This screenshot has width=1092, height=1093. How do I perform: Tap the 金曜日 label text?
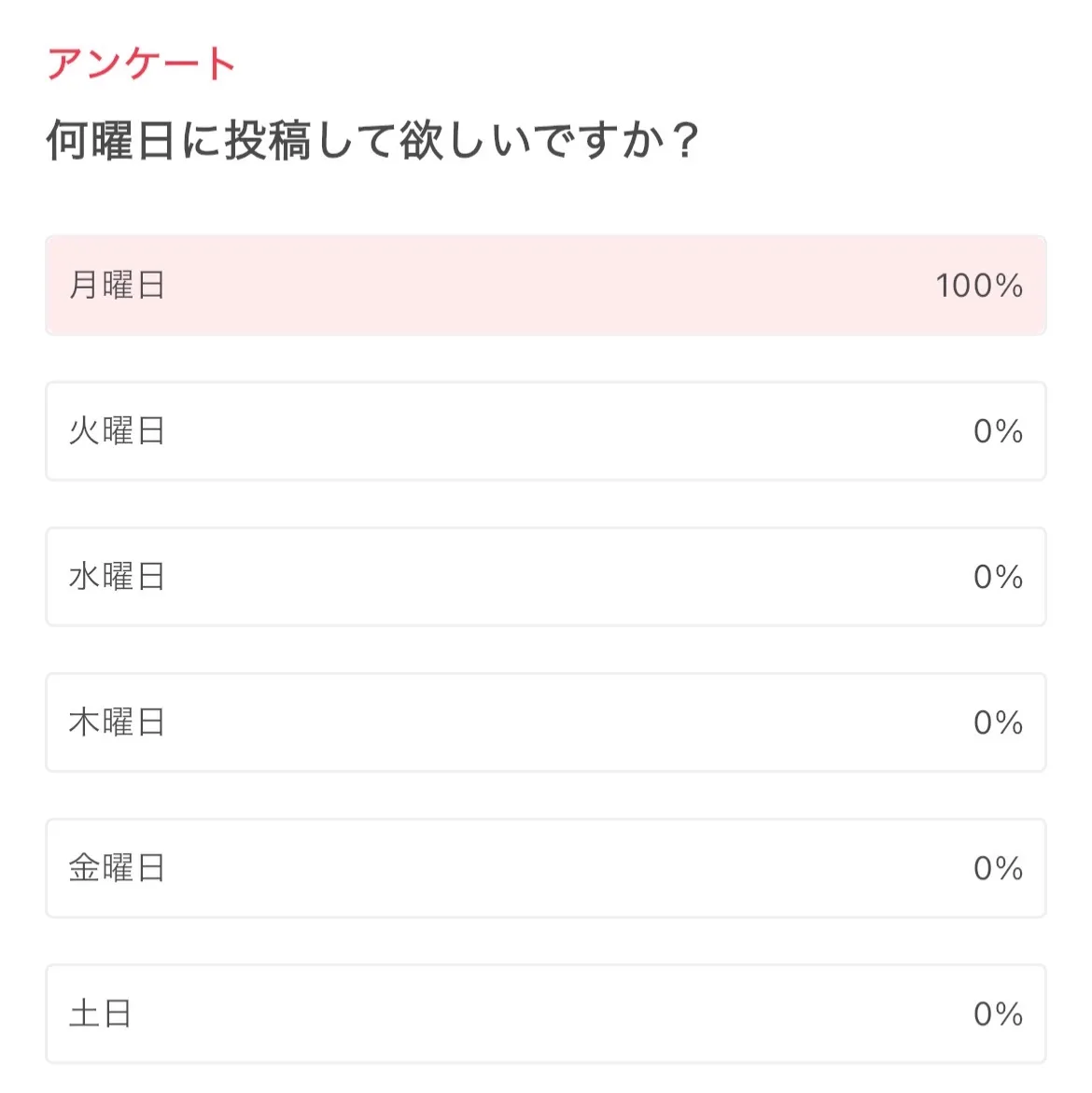click(117, 868)
